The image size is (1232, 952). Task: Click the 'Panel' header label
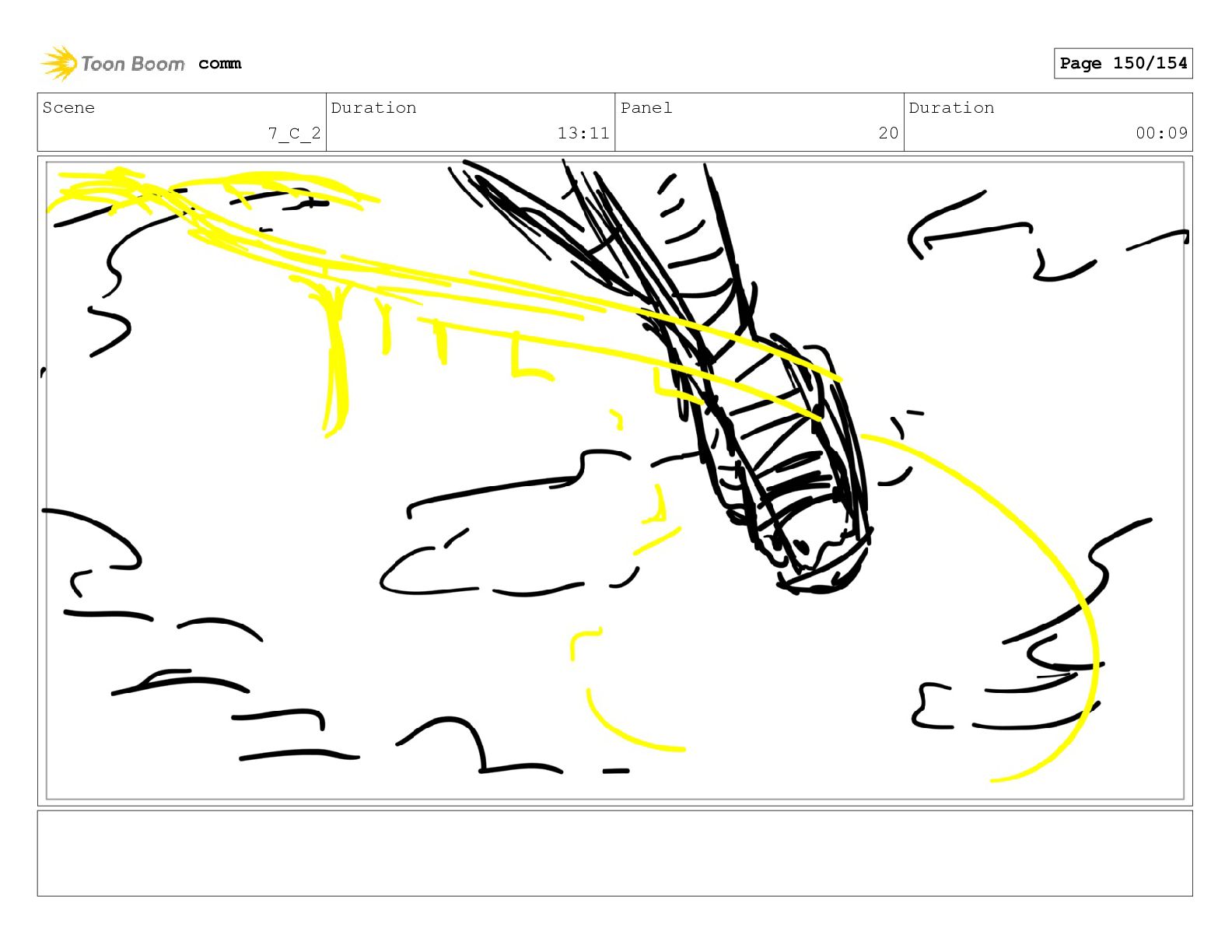click(646, 107)
